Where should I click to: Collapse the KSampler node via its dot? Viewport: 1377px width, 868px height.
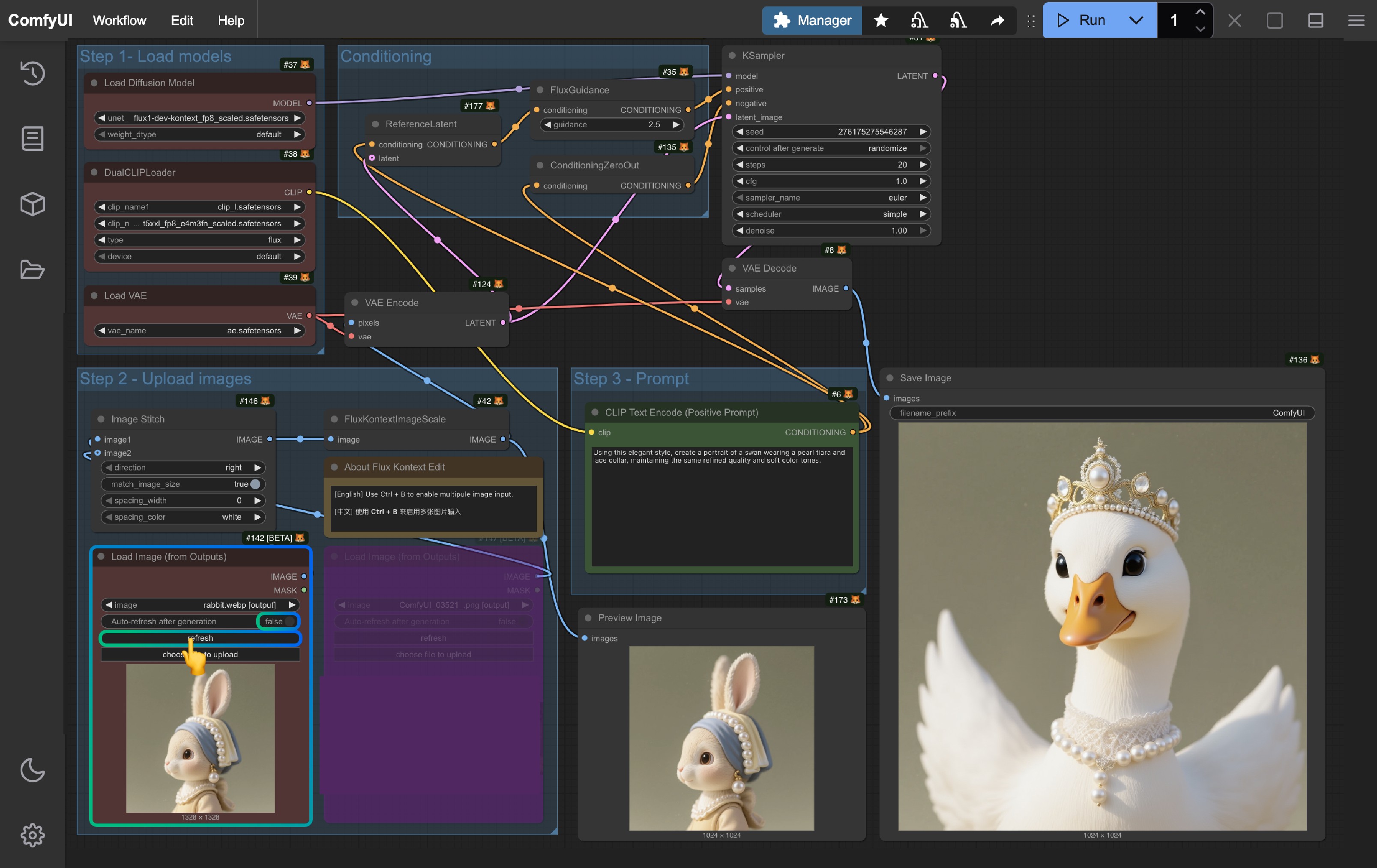tap(732, 55)
